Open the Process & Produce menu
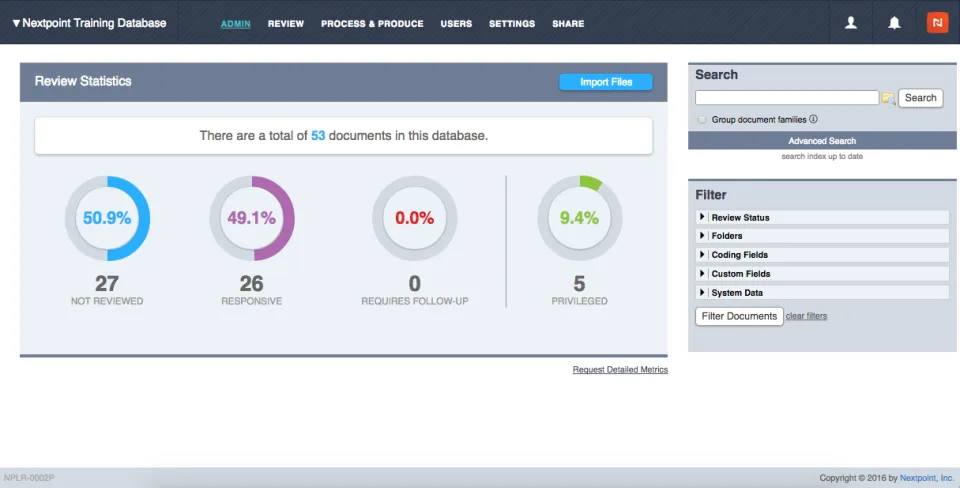The width and height of the screenshot is (960, 488). point(372,24)
